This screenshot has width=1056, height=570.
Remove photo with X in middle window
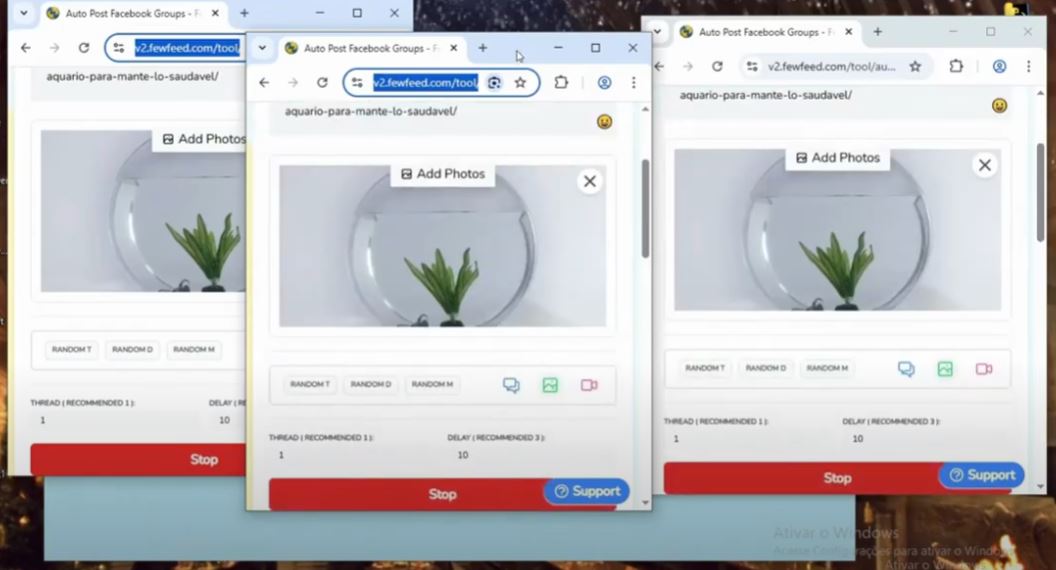click(590, 181)
